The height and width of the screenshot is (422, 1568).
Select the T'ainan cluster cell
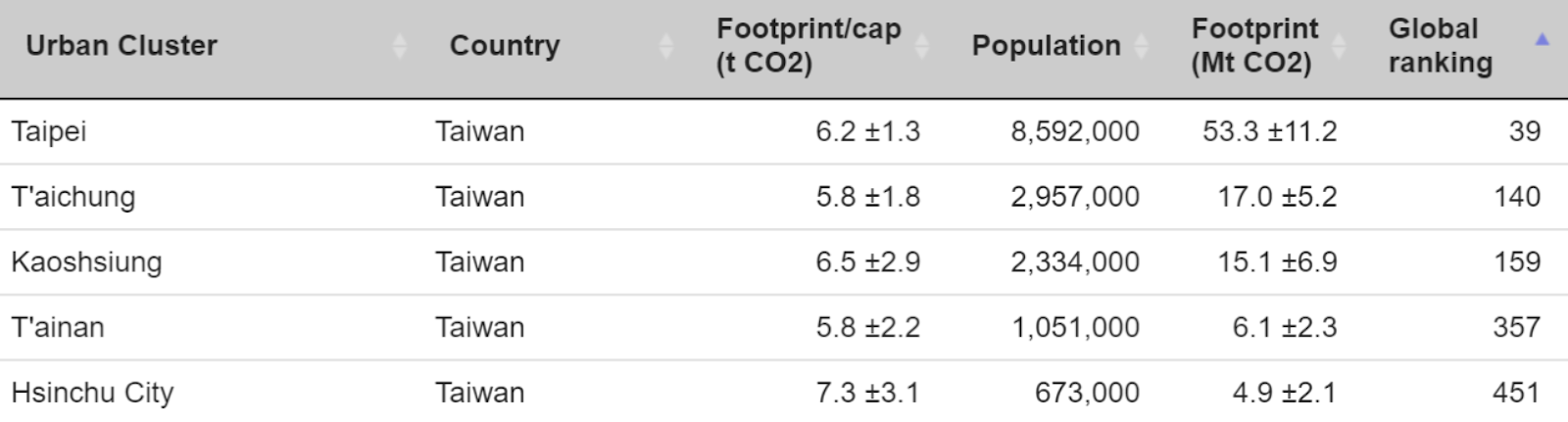tap(58, 327)
